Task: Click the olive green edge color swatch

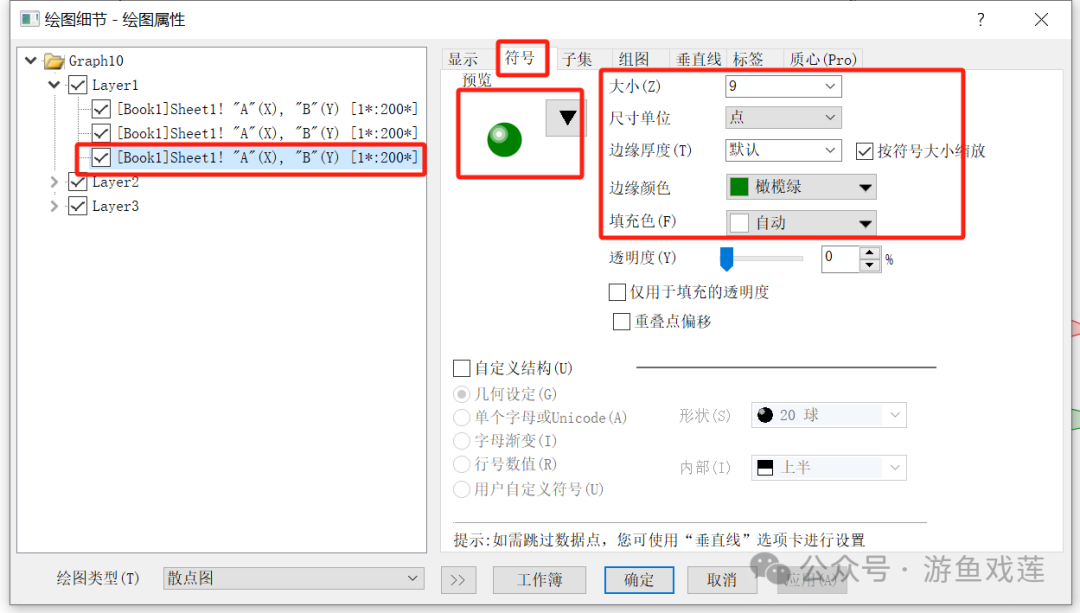Action: (x=739, y=187)
